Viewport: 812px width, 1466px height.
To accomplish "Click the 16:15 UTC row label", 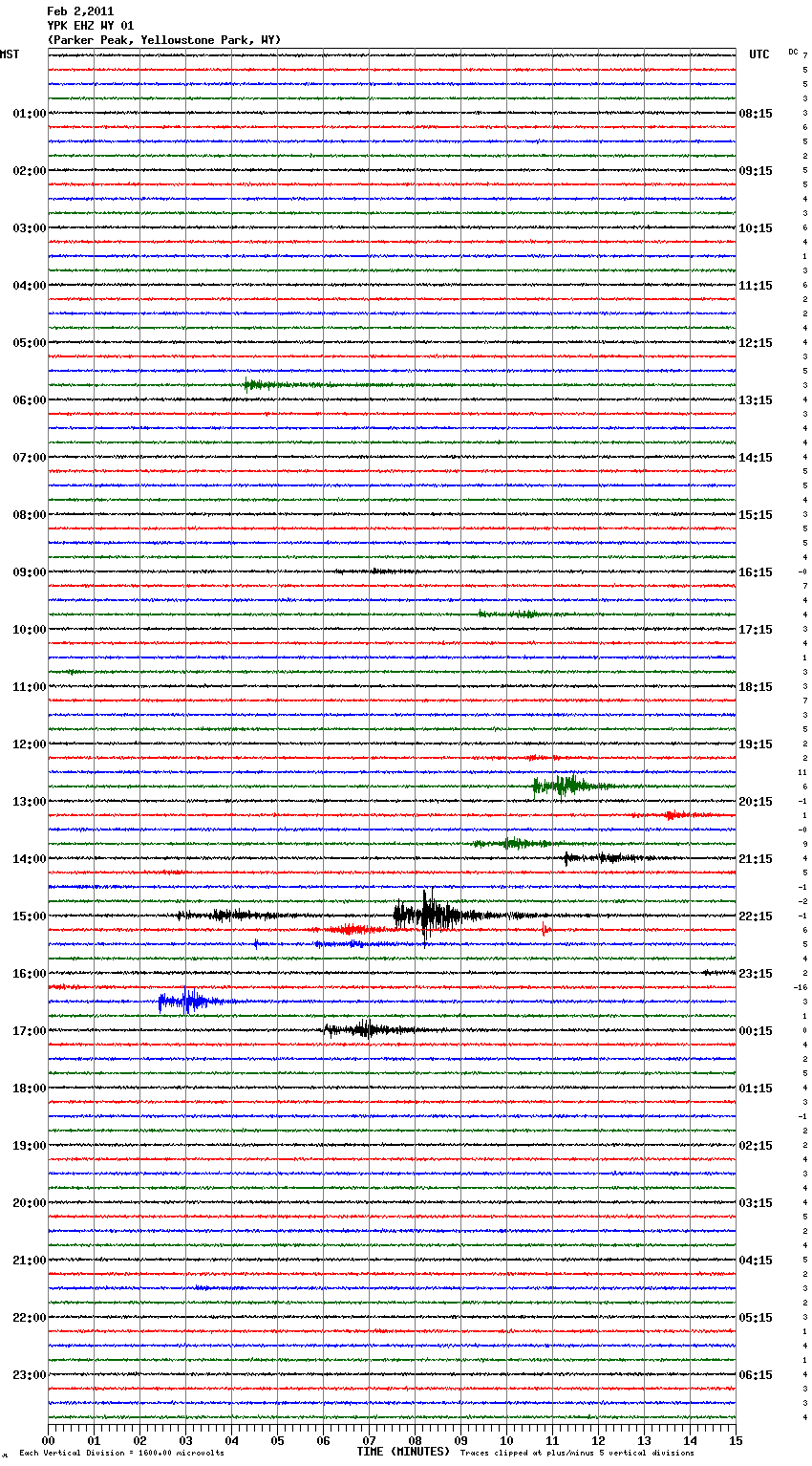I will [x=756, y=572].
